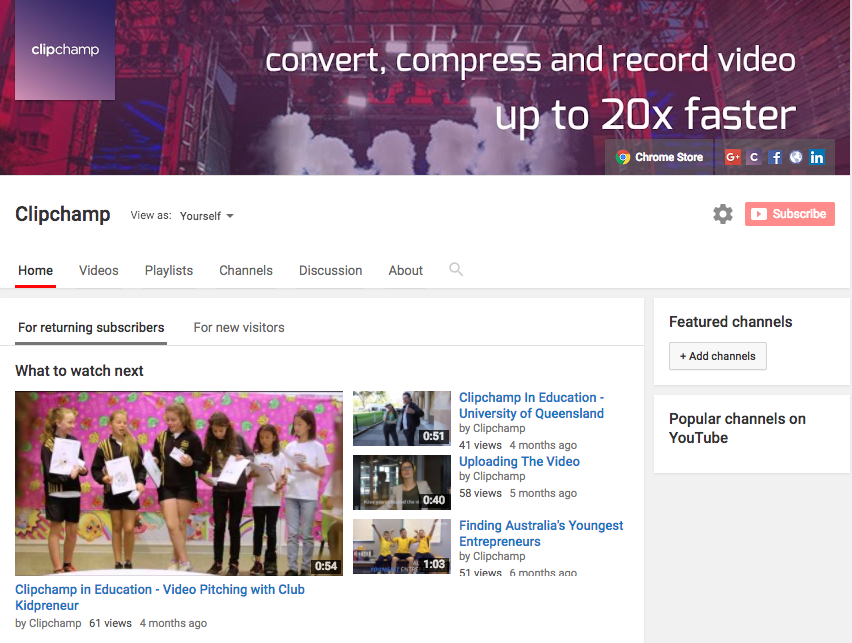Click '41 views' under University of Queensland video

pos(480,445)
